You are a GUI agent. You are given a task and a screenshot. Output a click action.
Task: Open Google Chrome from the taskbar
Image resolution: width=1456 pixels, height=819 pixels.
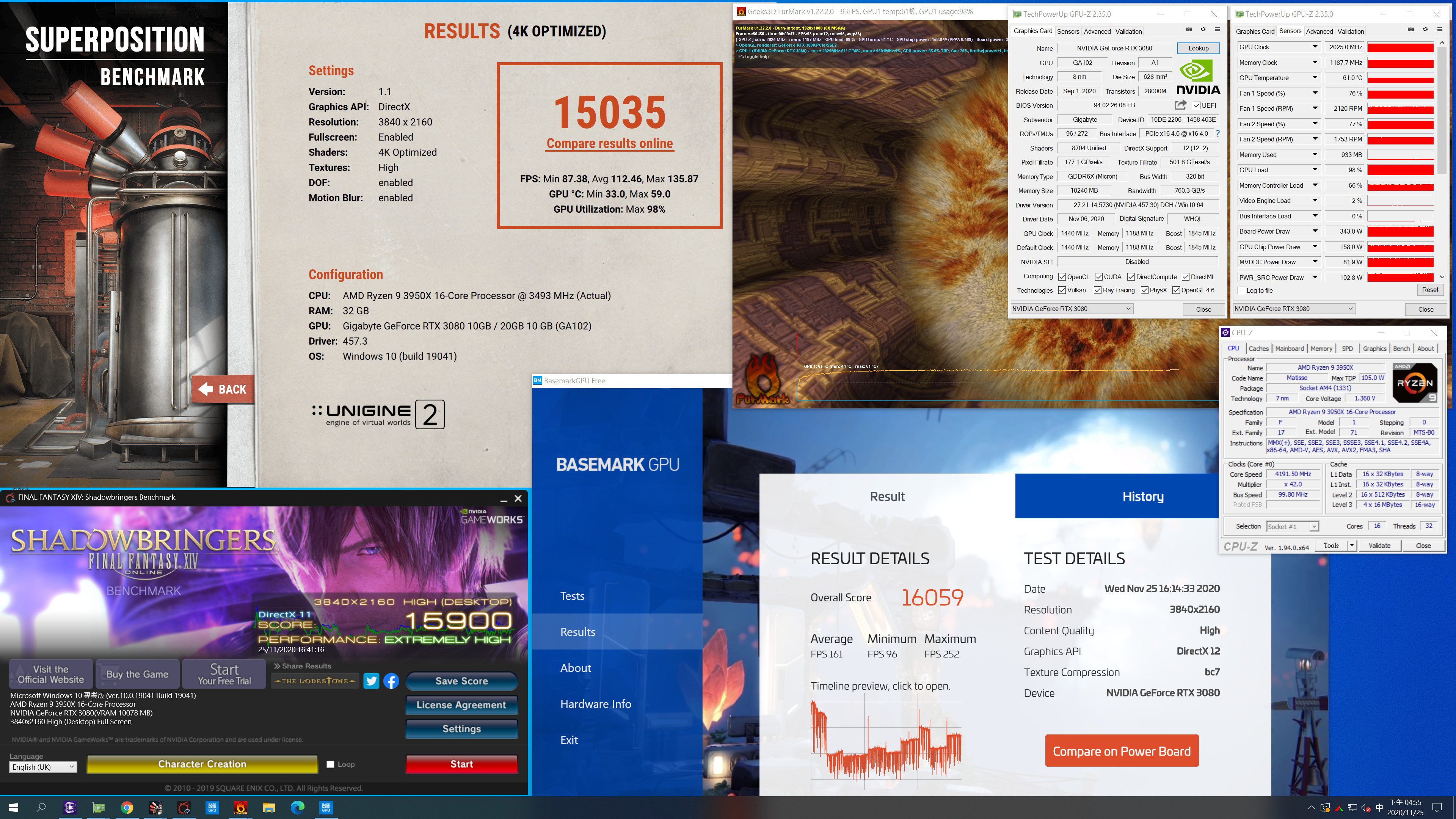click(x=127, y=808)
